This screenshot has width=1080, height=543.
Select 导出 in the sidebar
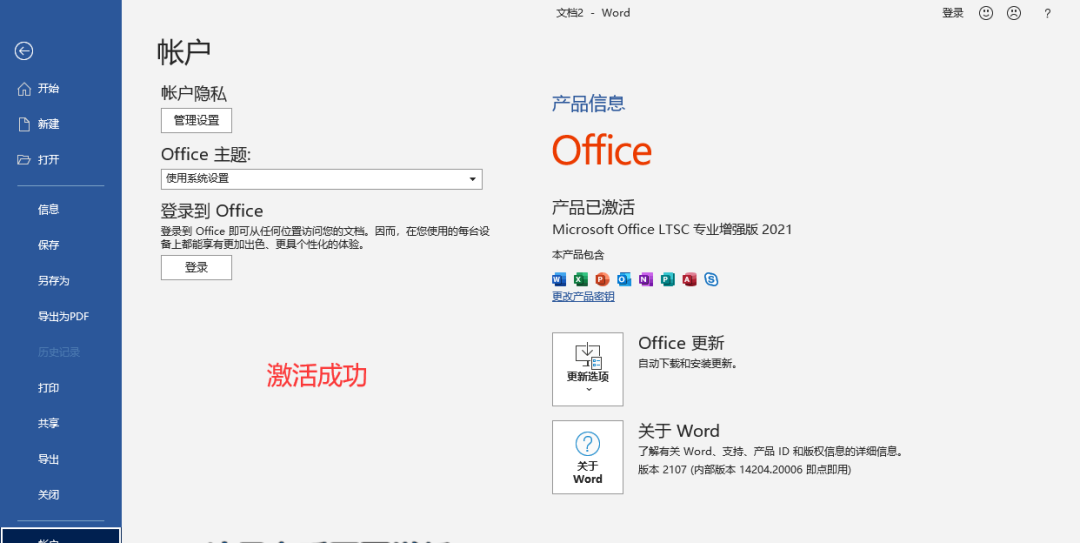click(48, 460)
